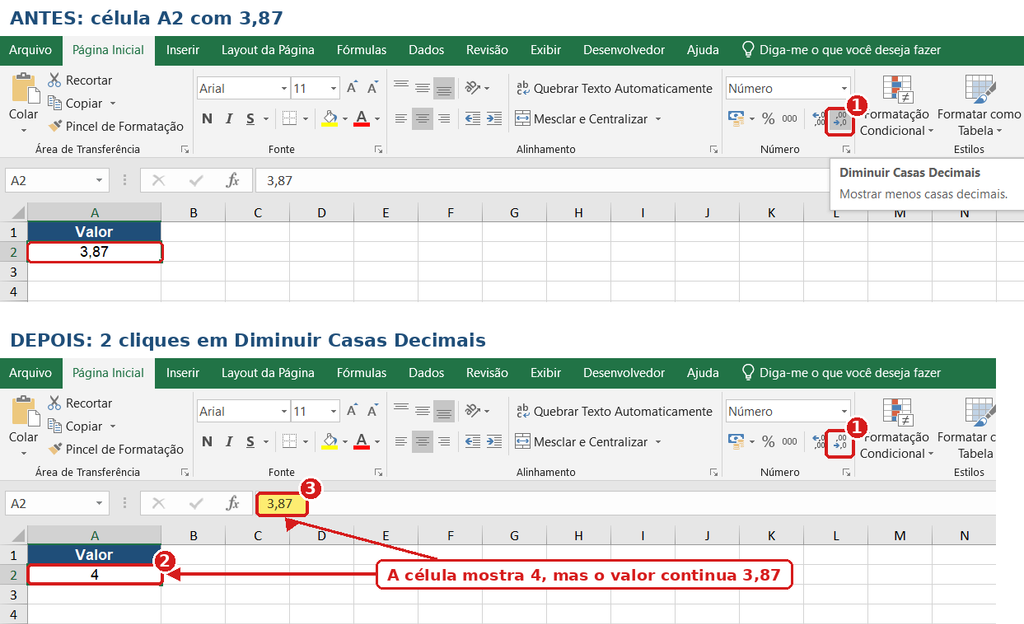The height and width of the screenshot is (624, 1024).
Task: Open Formatar como Tabela in the ANTES ribbon
Action: [x=979, y=106]
